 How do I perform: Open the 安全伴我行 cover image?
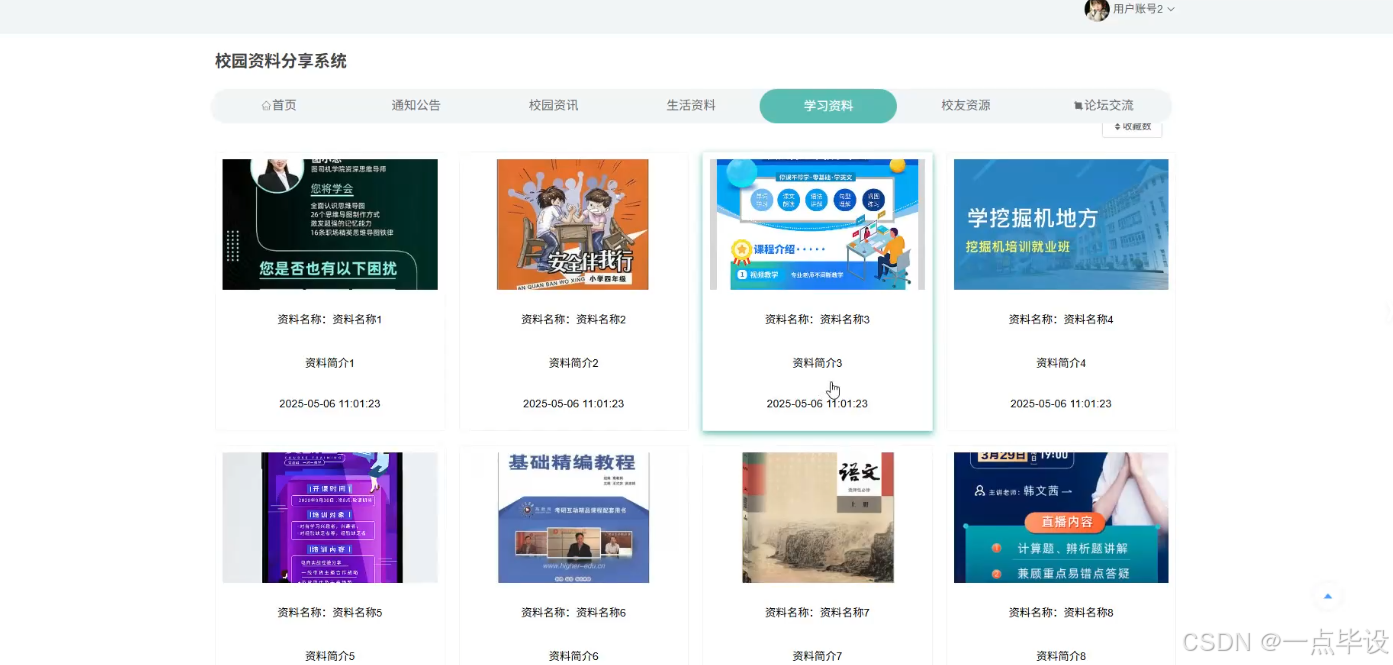[x=573, y=224]
